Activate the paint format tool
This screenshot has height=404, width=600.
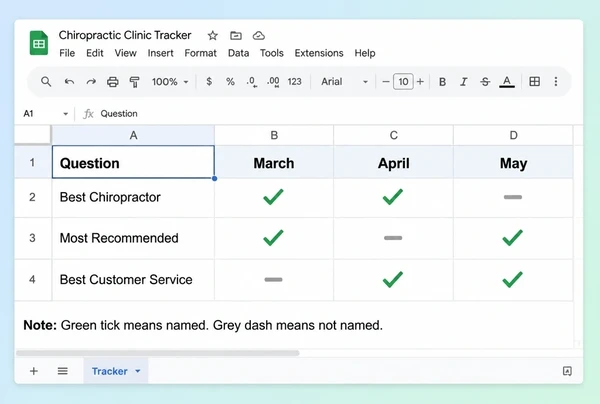click(x=134, y=82)
